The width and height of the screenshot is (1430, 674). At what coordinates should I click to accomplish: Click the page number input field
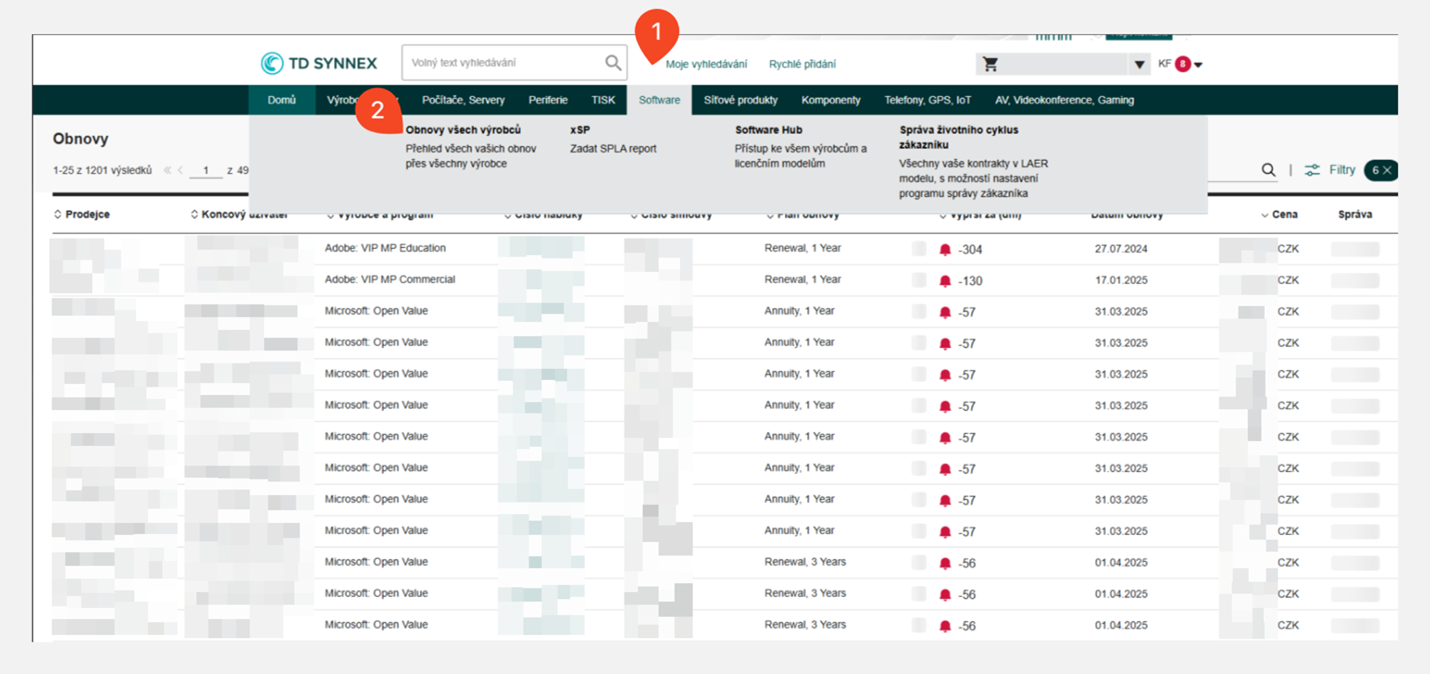[206, 170]
